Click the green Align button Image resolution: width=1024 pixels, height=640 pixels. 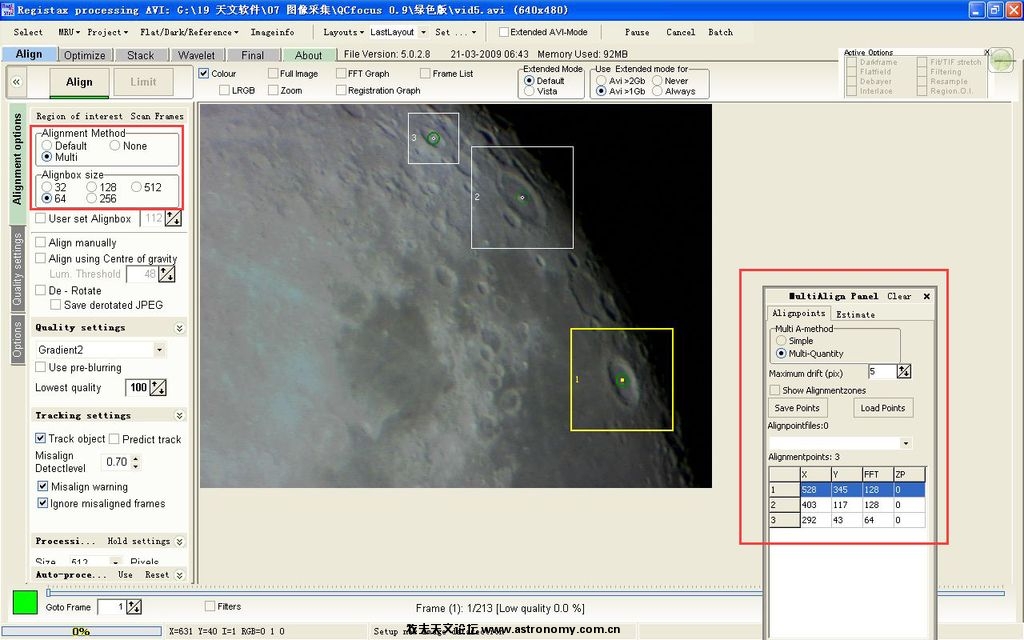[x=79, y=82]
